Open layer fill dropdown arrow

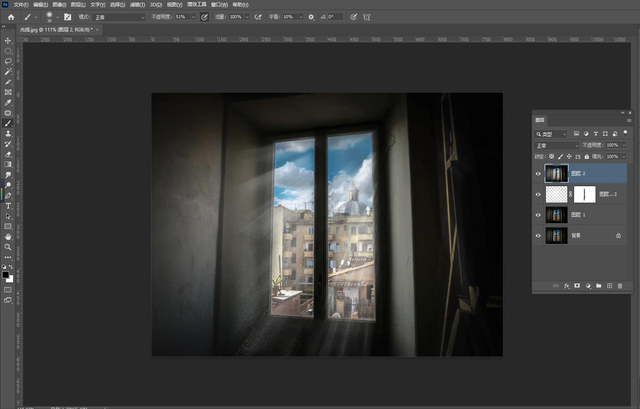pos(624,156)
